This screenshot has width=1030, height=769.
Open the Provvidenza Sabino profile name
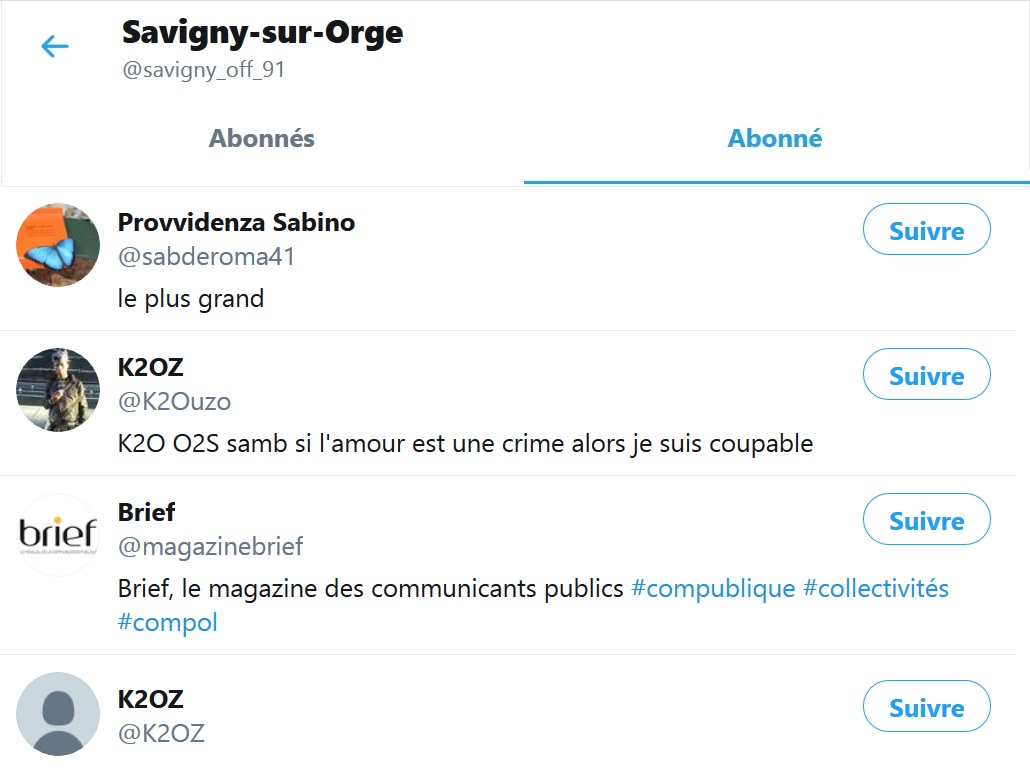pyautogui.click(x=236, y=222)
